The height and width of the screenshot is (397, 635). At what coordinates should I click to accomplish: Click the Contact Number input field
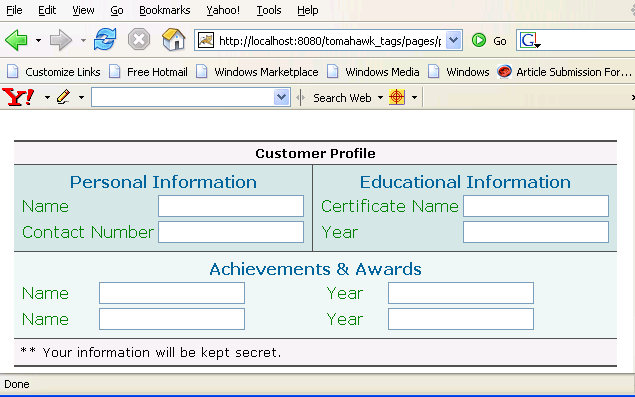click(x=231, y=232)
